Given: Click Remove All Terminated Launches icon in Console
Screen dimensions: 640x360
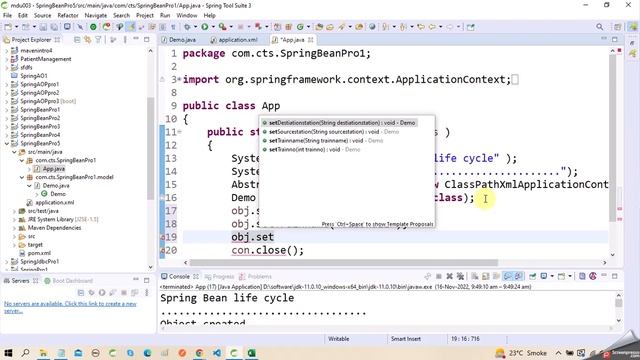Looking at the screenshot, I should pos(460,276).
